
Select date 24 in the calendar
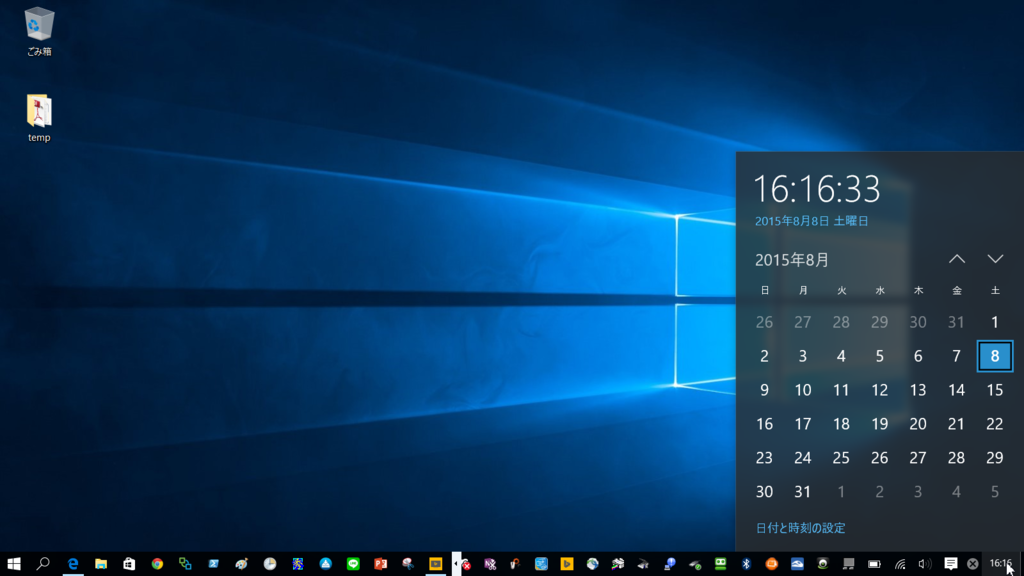pos(803,458)
